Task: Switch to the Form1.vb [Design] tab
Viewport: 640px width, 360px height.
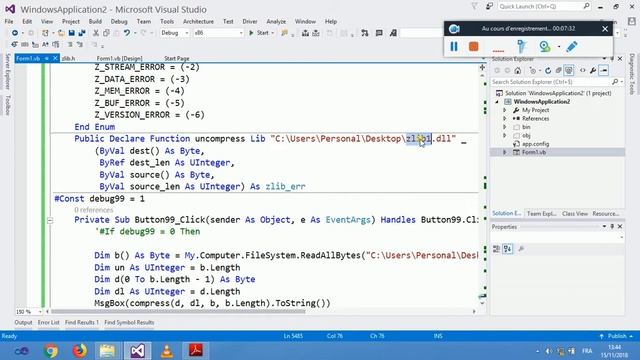Action: pos(120,58)
